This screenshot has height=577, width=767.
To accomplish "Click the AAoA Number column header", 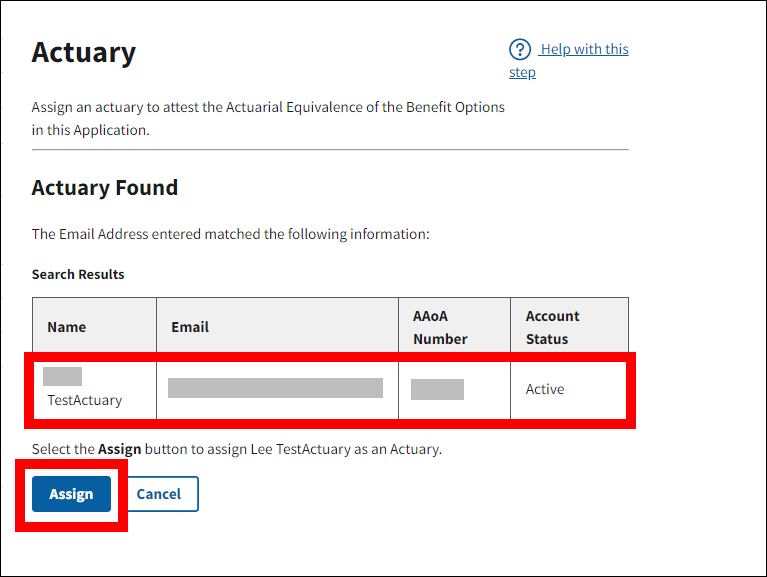I will click(440, 327).
